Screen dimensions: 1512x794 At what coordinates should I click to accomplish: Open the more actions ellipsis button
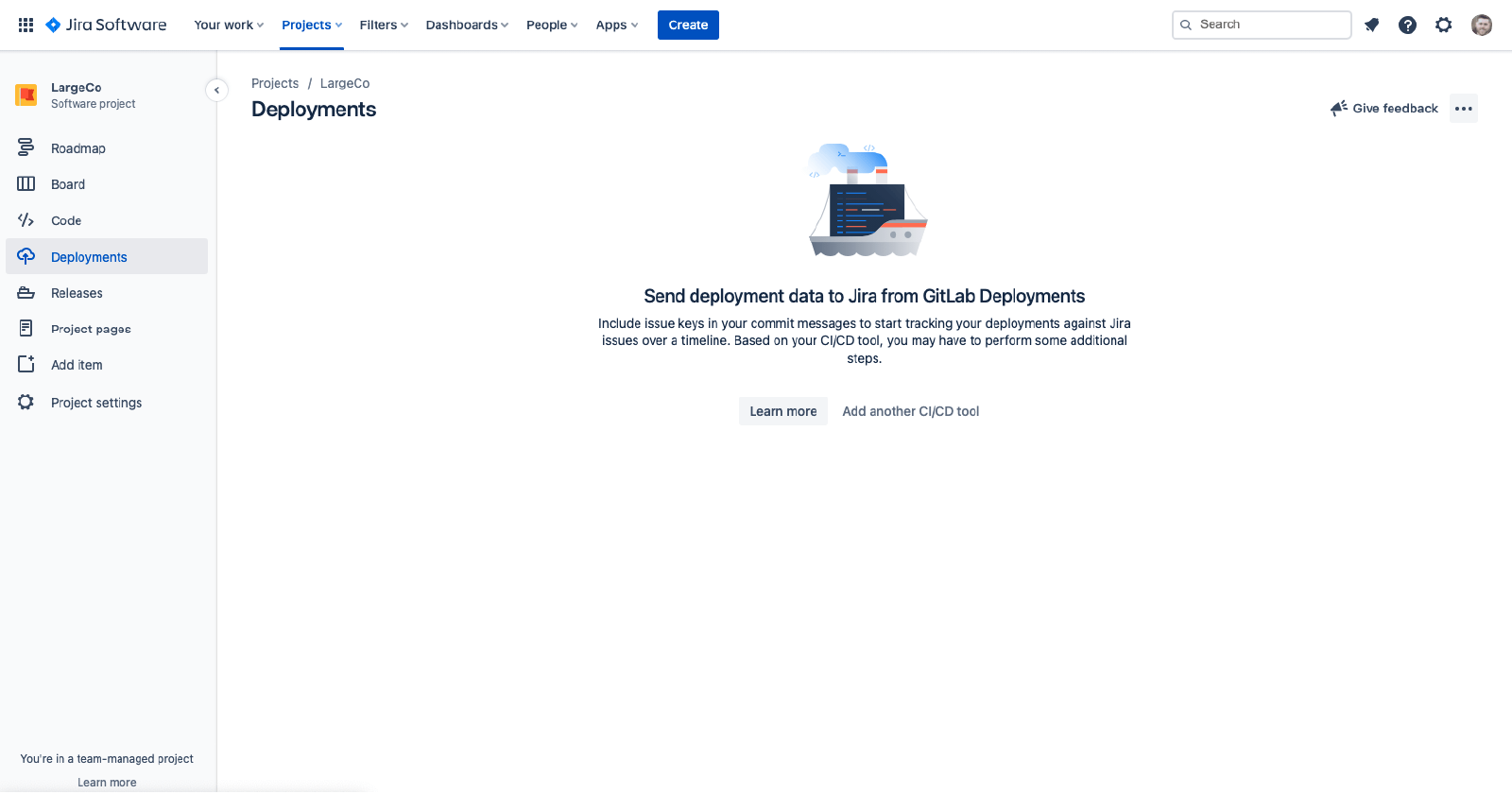[1463, 109]
